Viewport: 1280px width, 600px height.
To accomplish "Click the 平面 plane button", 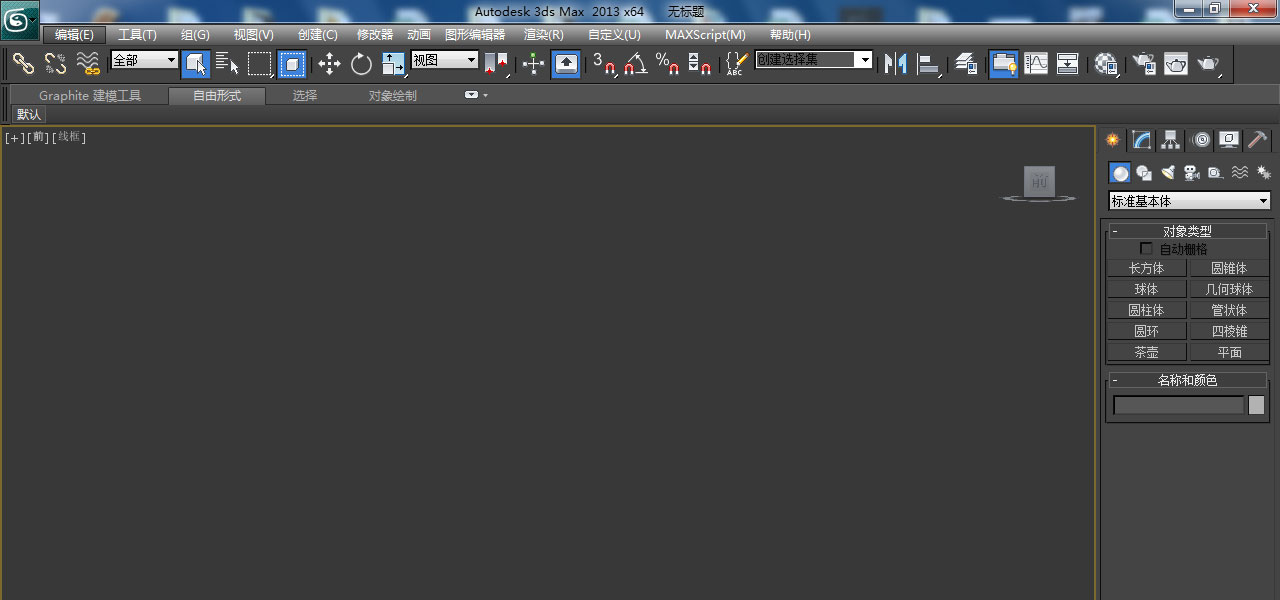I will 1229,352.
